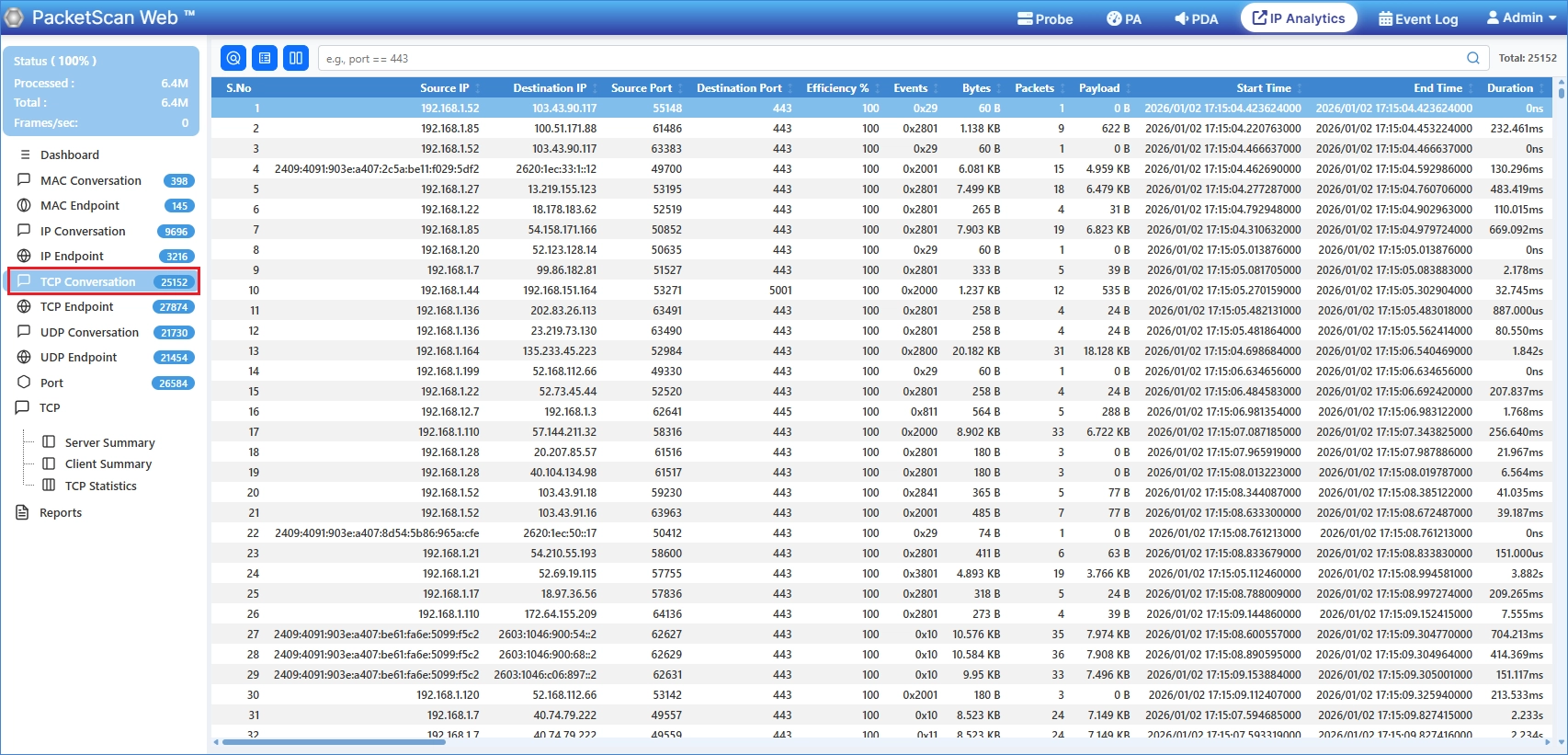Open Server Summary under TCP

coord(109,442)
